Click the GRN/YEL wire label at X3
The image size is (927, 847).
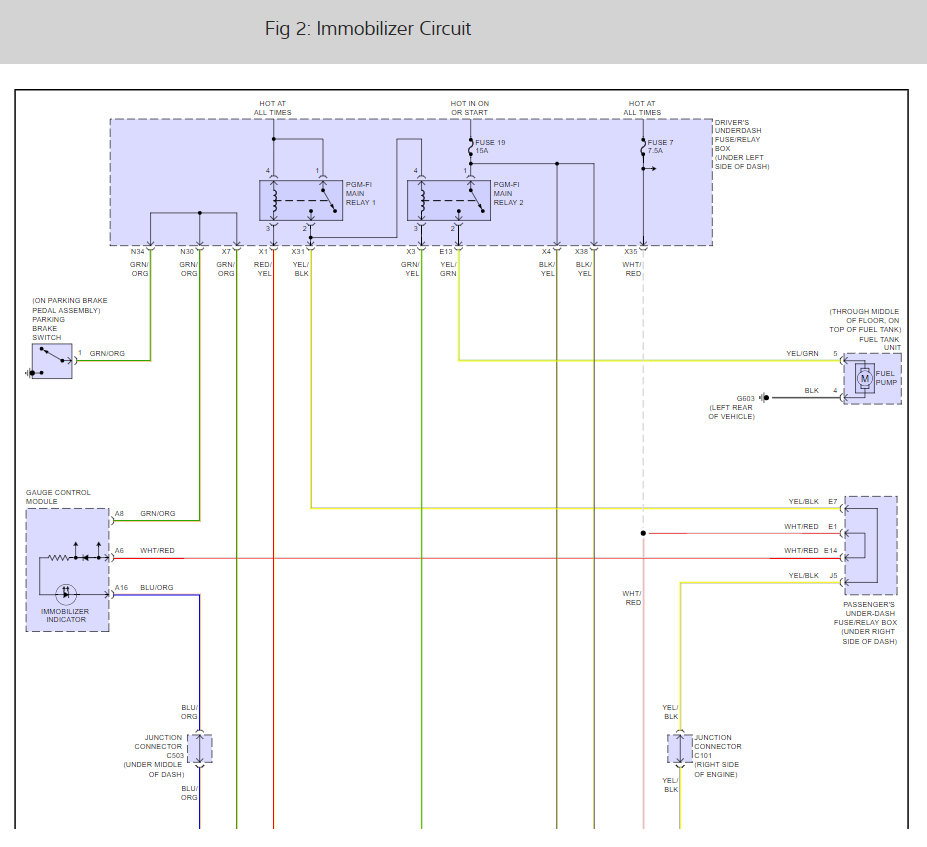pyautogui.click(x=410, y=269)
